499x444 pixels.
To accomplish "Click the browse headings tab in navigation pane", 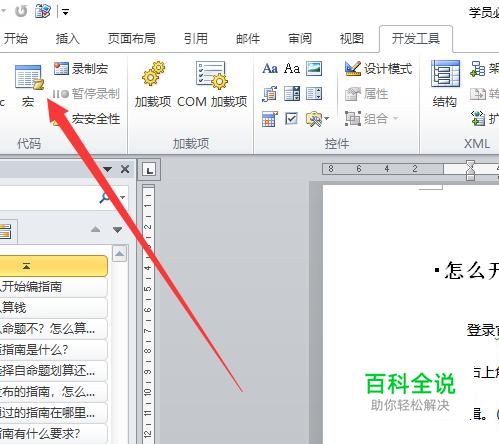I will (7, 231).
